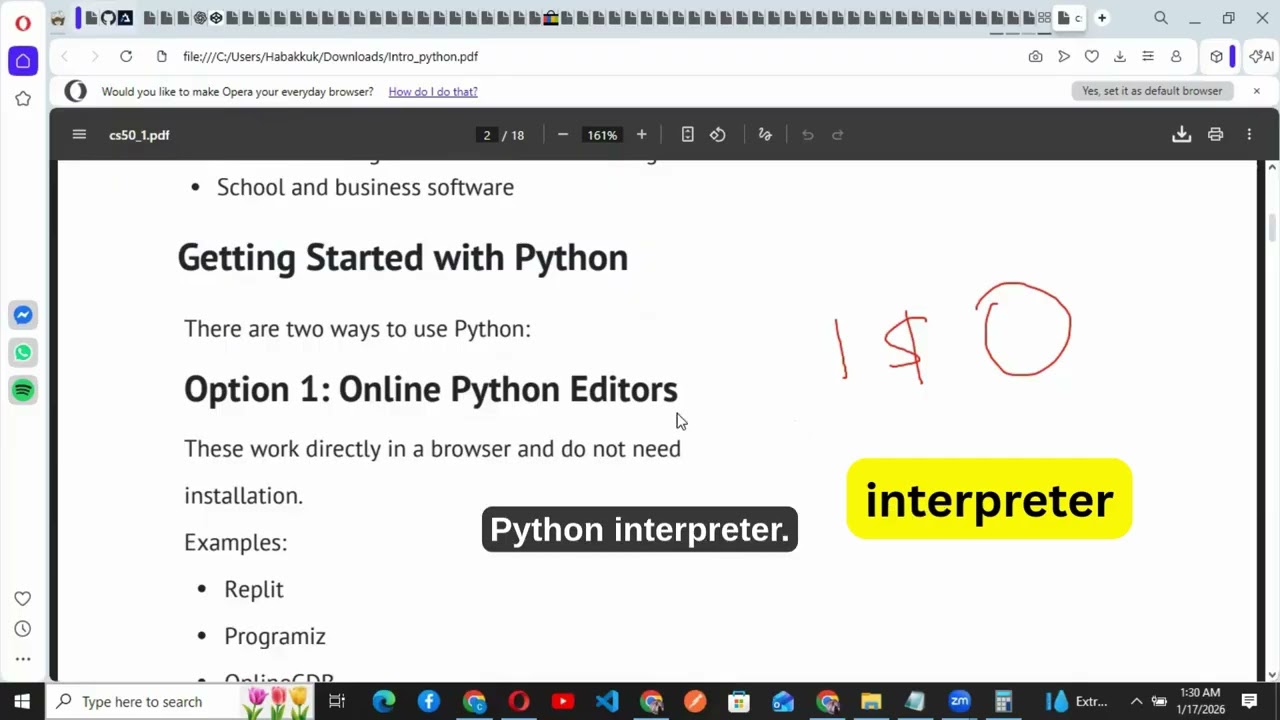Undo the last PDF annotation

tap(808, 135)
